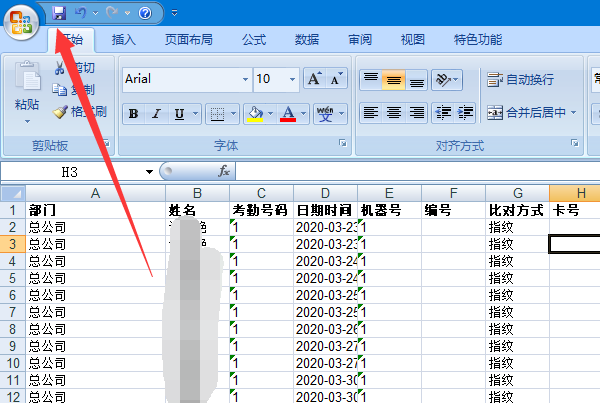Screen dimensions: 600x403
Task: Click the 卡号 header cell
Action: tap(575, 210)
